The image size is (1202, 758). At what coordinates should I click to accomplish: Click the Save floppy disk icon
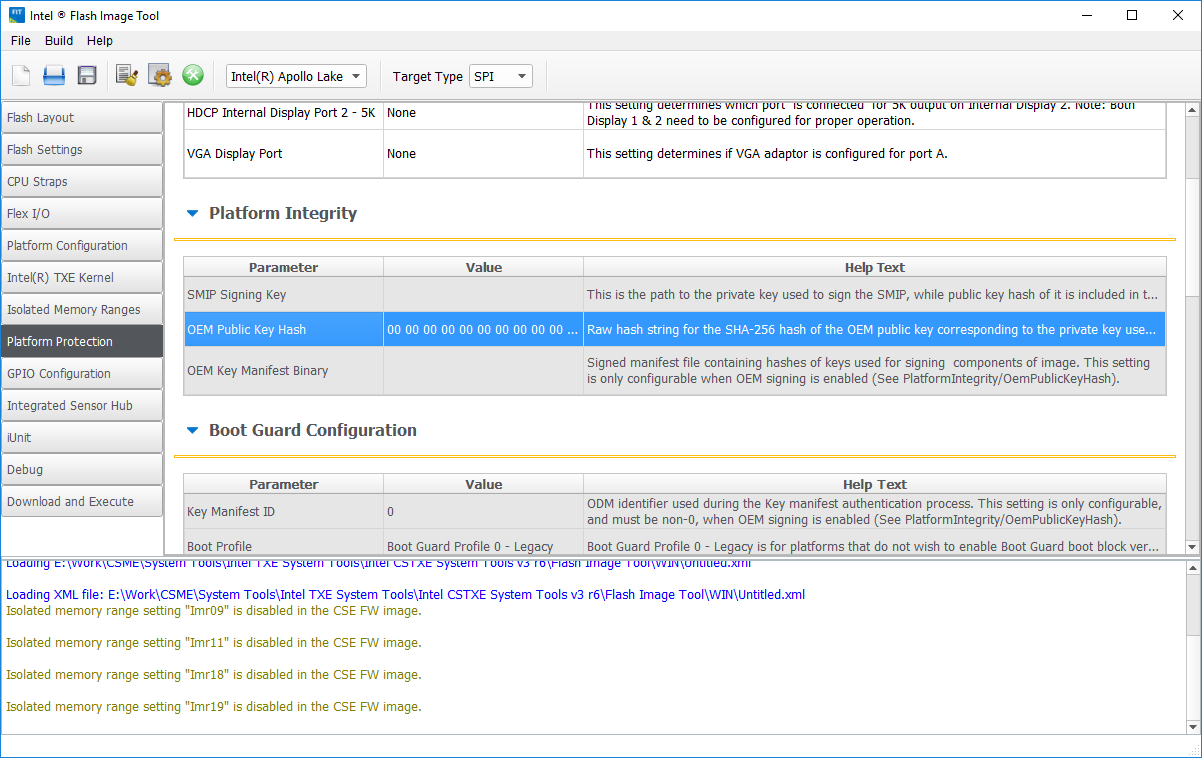click(x=87, y=76)
